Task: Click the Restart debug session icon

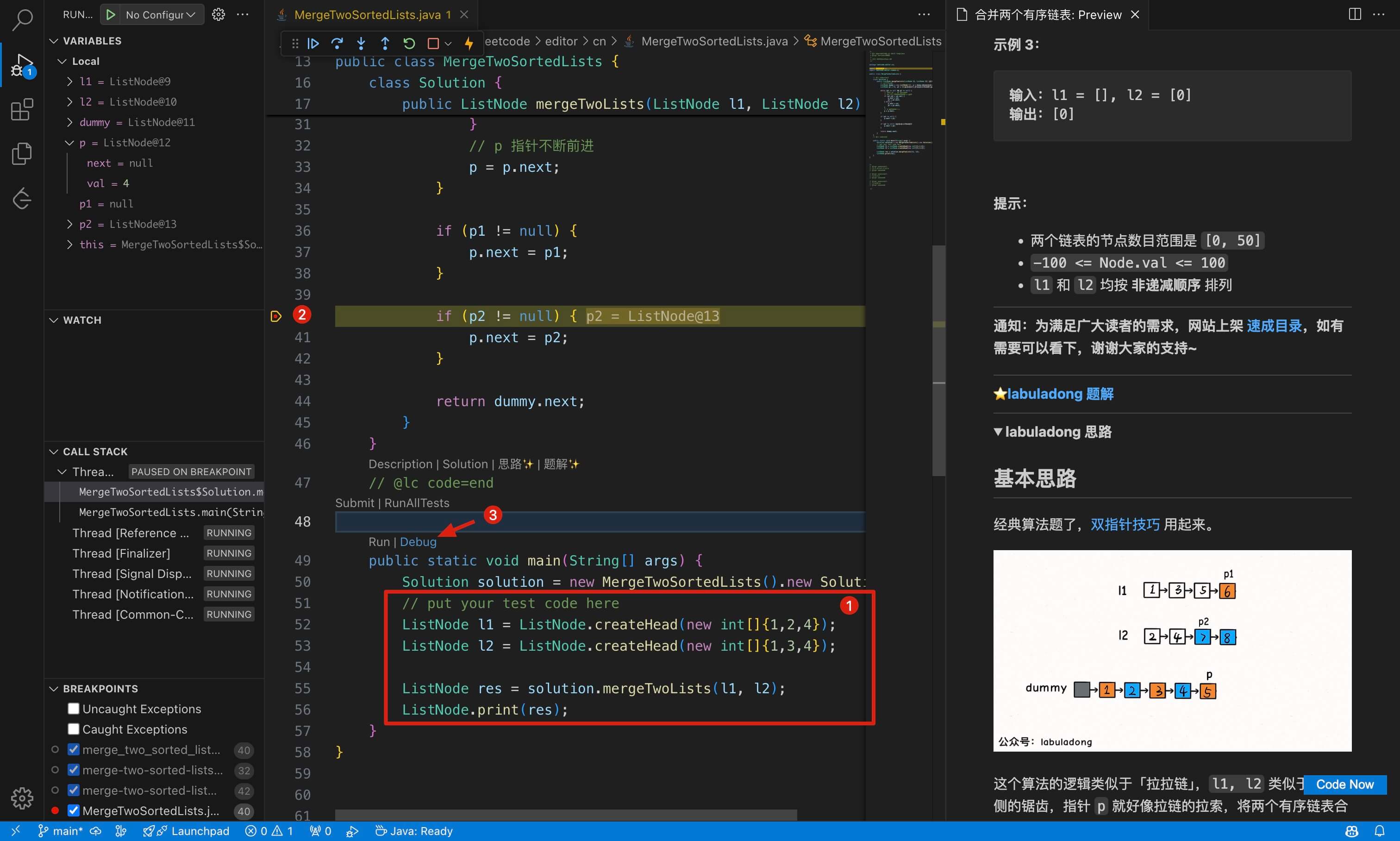Action: [x=409, y=43]
